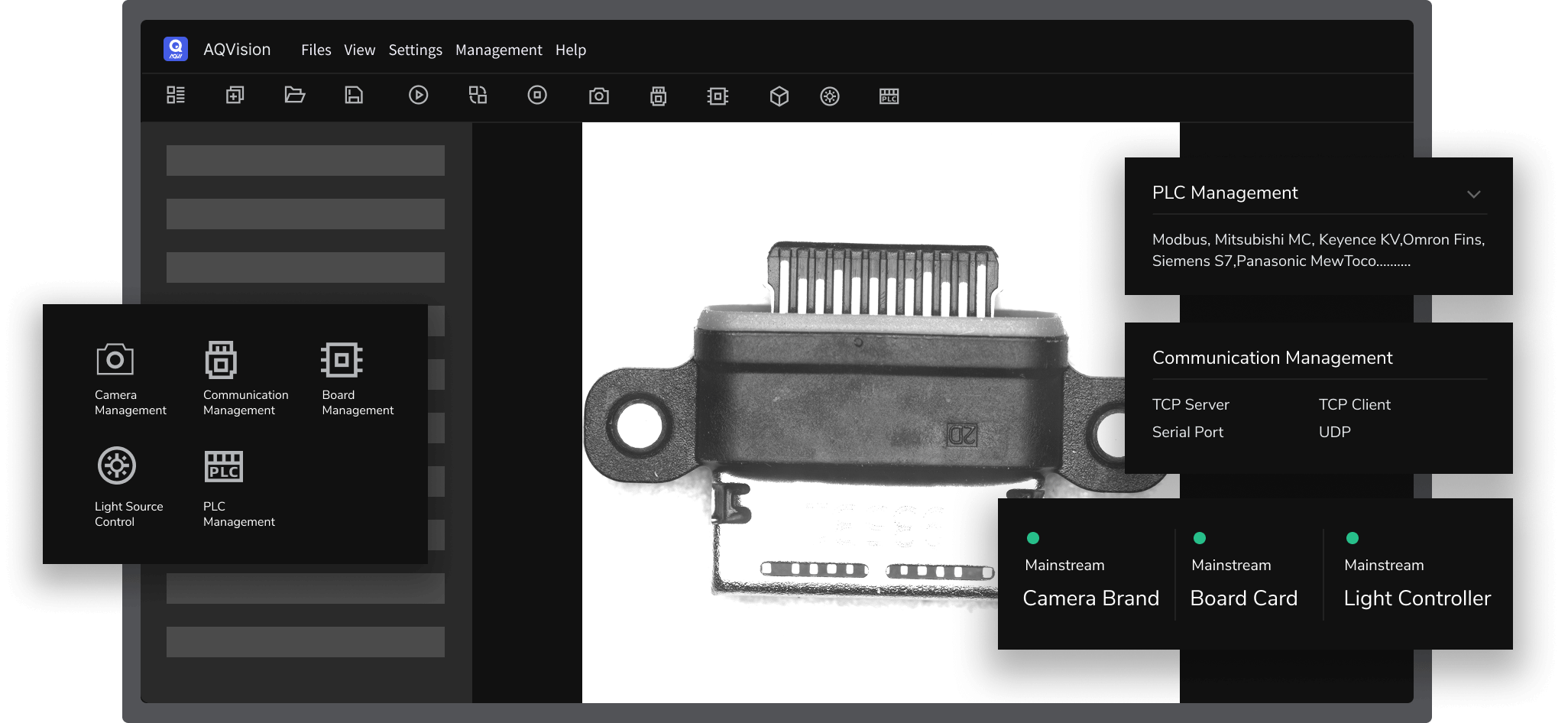Click the 3D cube icon in the toolbar
1568x723 pixels.
[779, 96]
